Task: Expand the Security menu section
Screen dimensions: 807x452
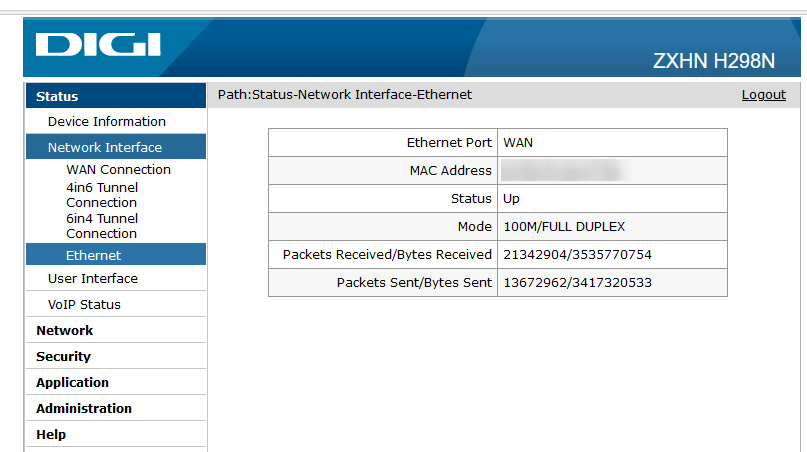Action: tap(63, 356)
